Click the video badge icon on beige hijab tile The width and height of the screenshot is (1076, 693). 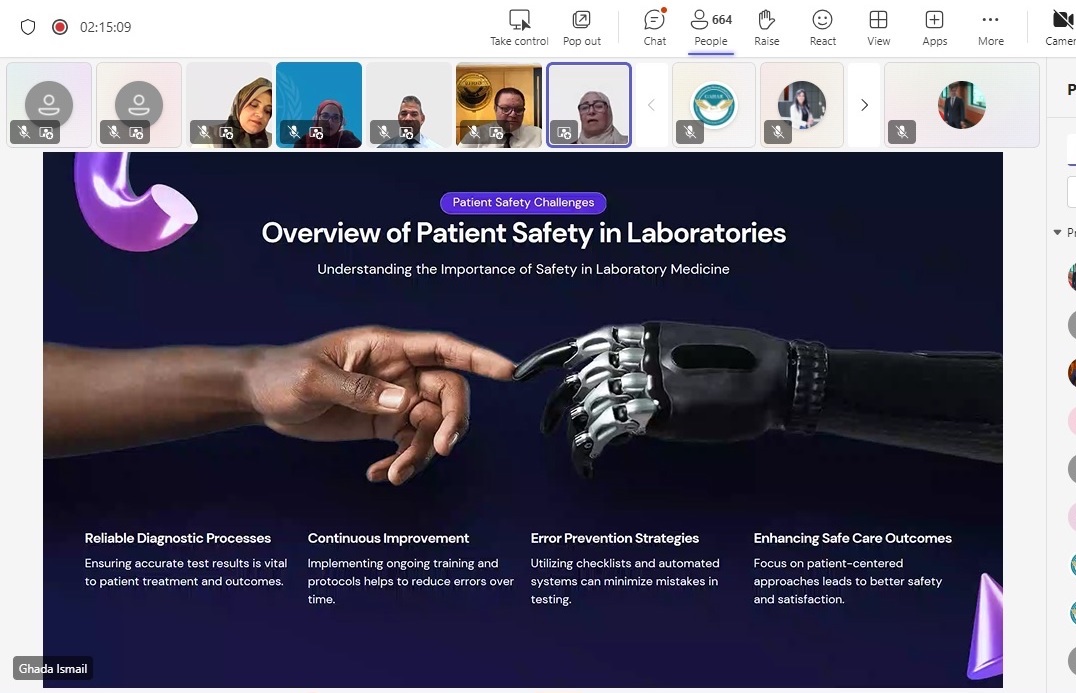click(x=226, y=132)
